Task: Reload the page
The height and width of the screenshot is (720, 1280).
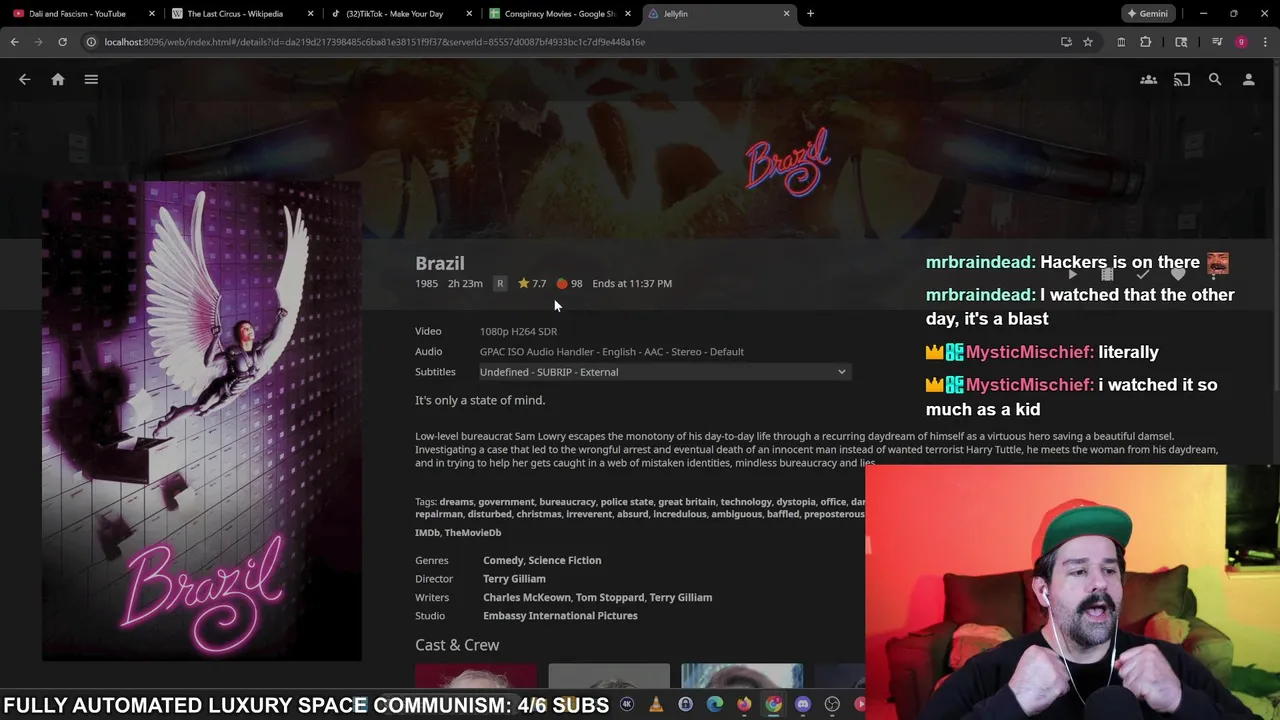Action: (x=62, y=42)
